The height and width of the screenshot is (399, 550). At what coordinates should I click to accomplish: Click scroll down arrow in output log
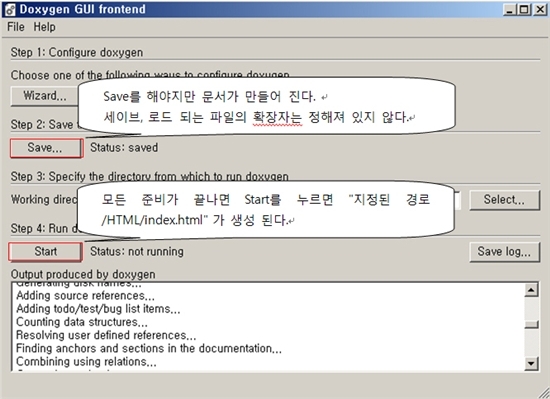pos(531,363)
